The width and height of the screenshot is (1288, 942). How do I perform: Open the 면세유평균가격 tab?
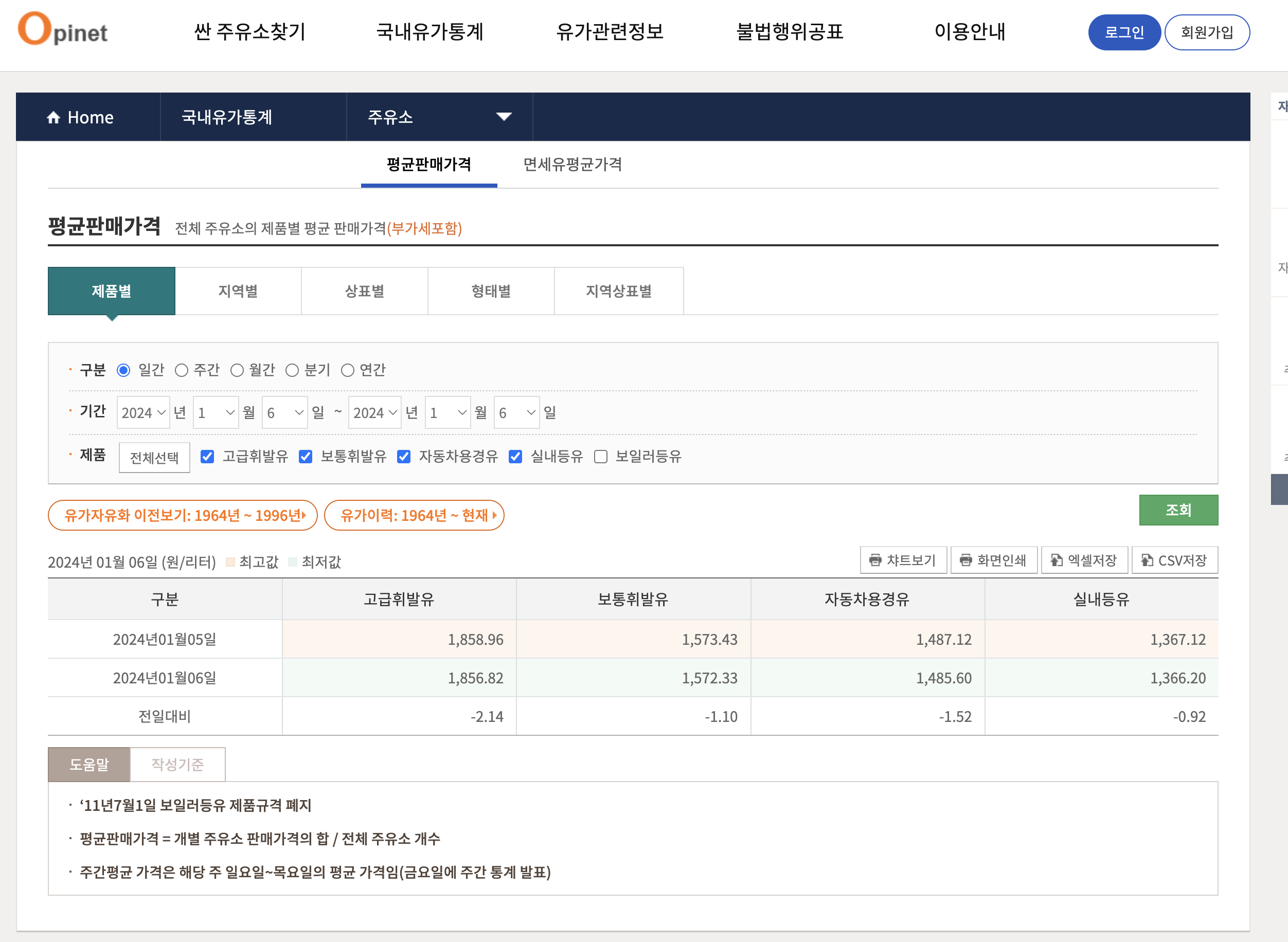coord(572,165)
